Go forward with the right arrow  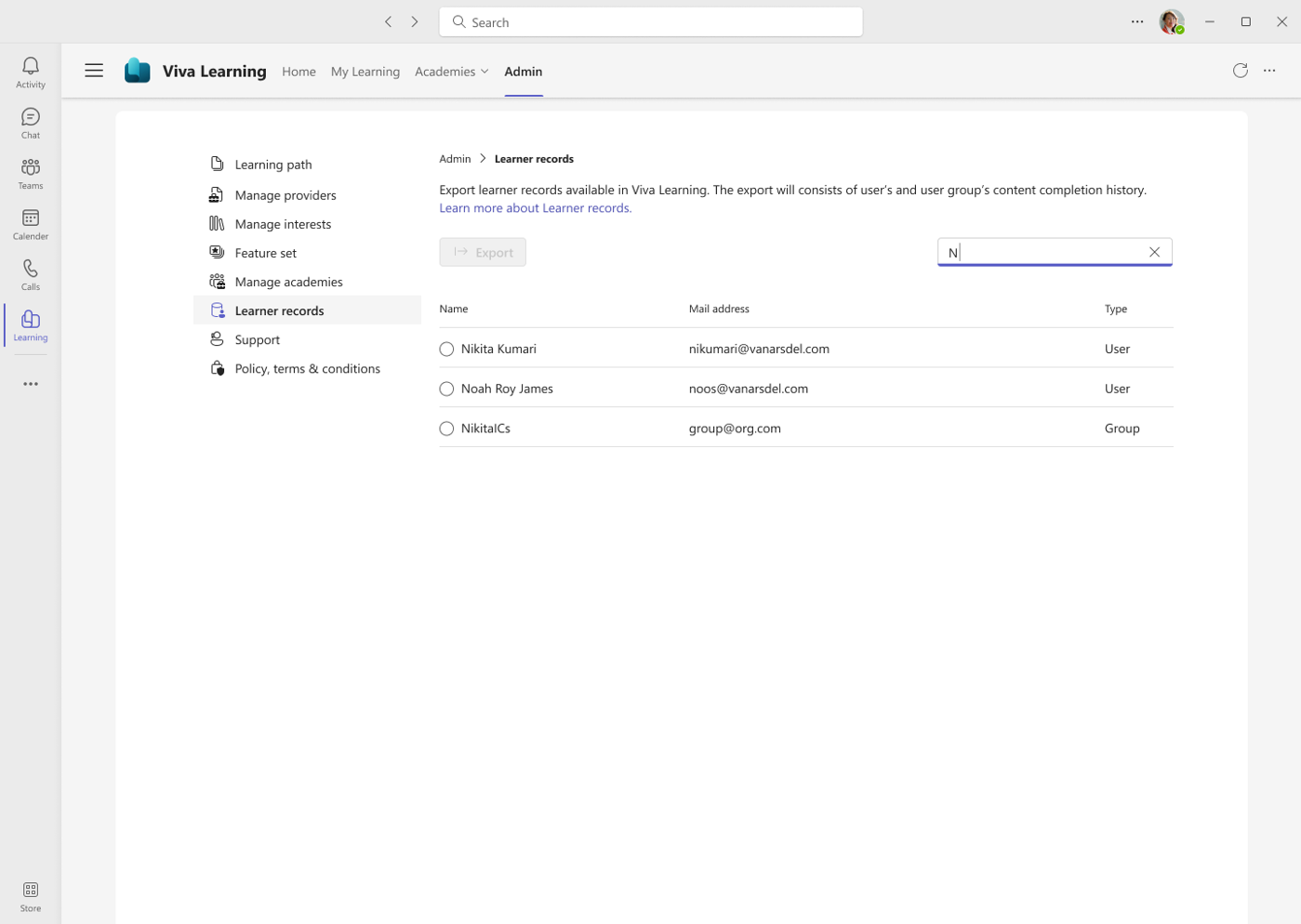pos(415,21)
